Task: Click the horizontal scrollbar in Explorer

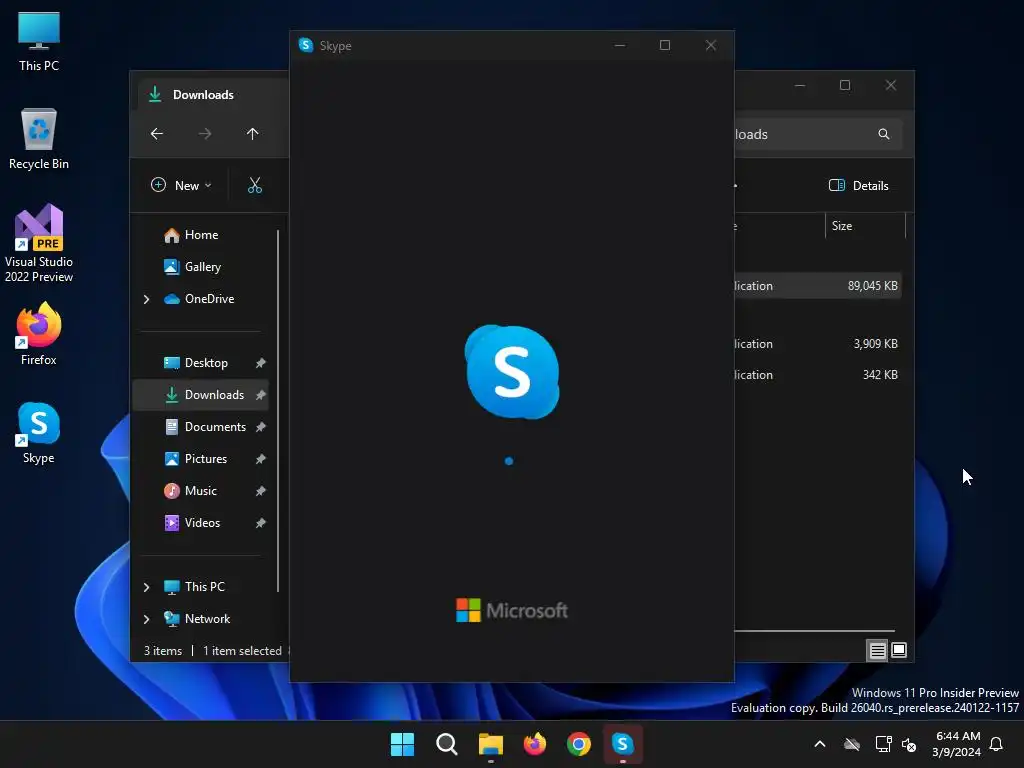Action: [814, 632]
